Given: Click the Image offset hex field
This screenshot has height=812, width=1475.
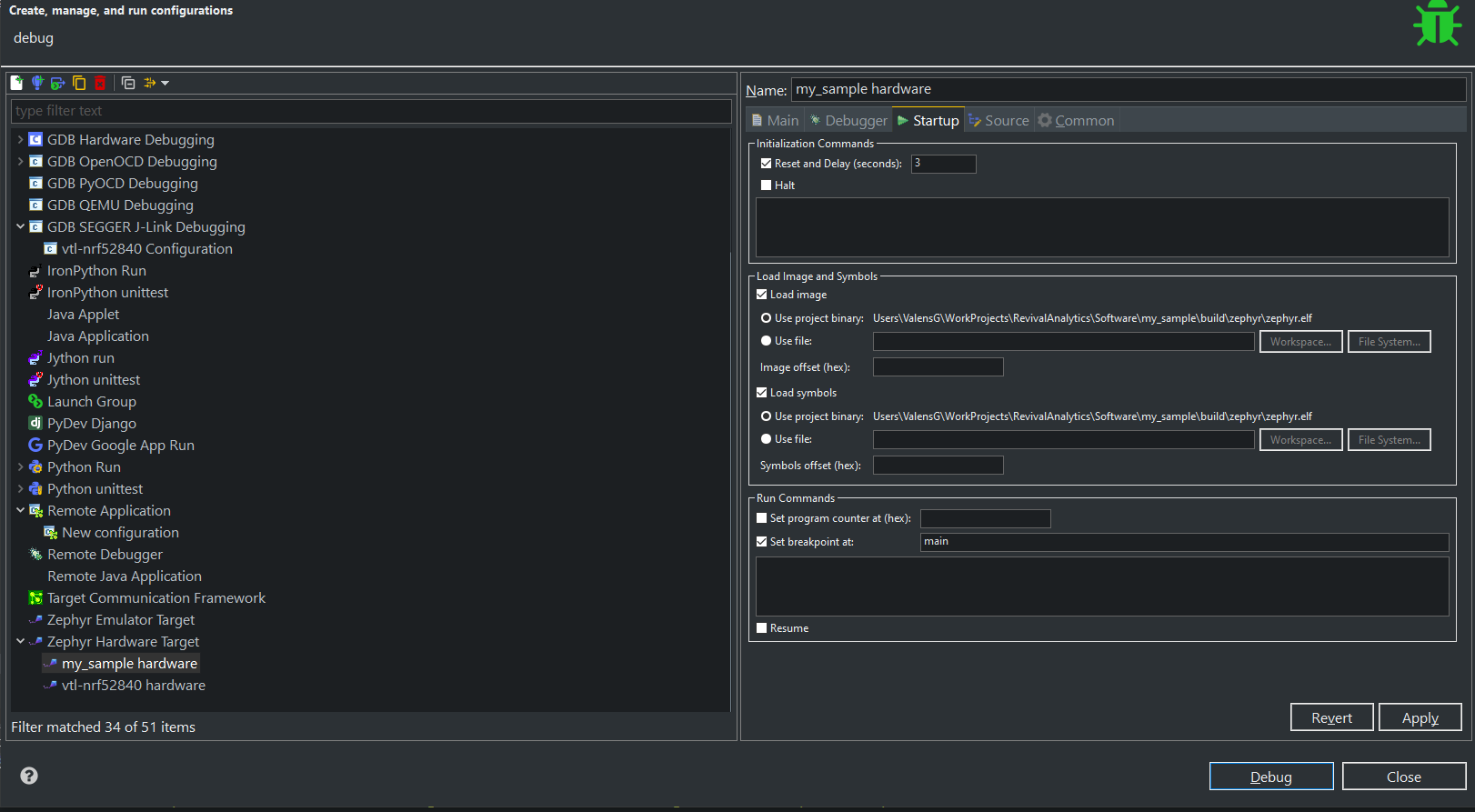Looking at the screenshot, I should tap(938, 367).
